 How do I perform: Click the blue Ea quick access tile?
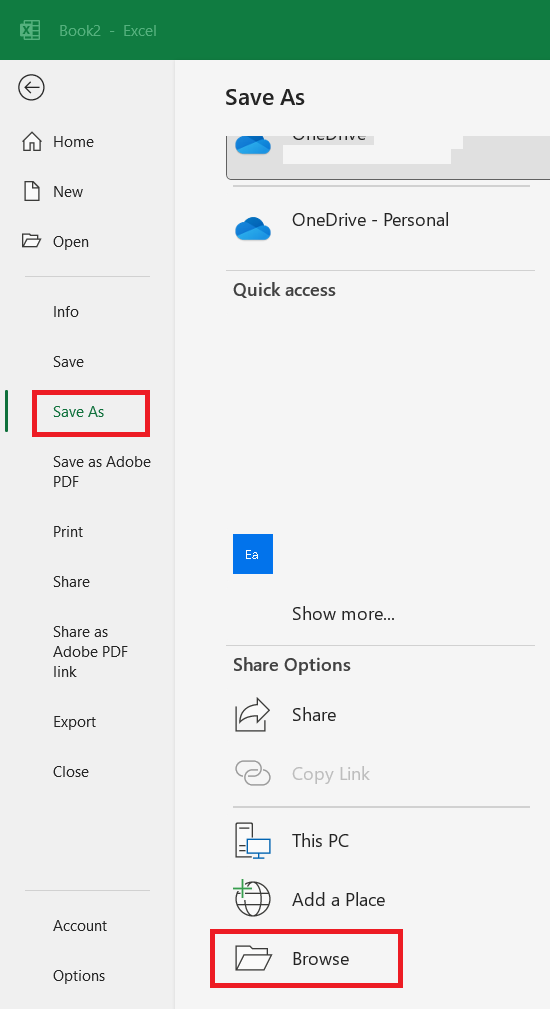pos(253,553)
